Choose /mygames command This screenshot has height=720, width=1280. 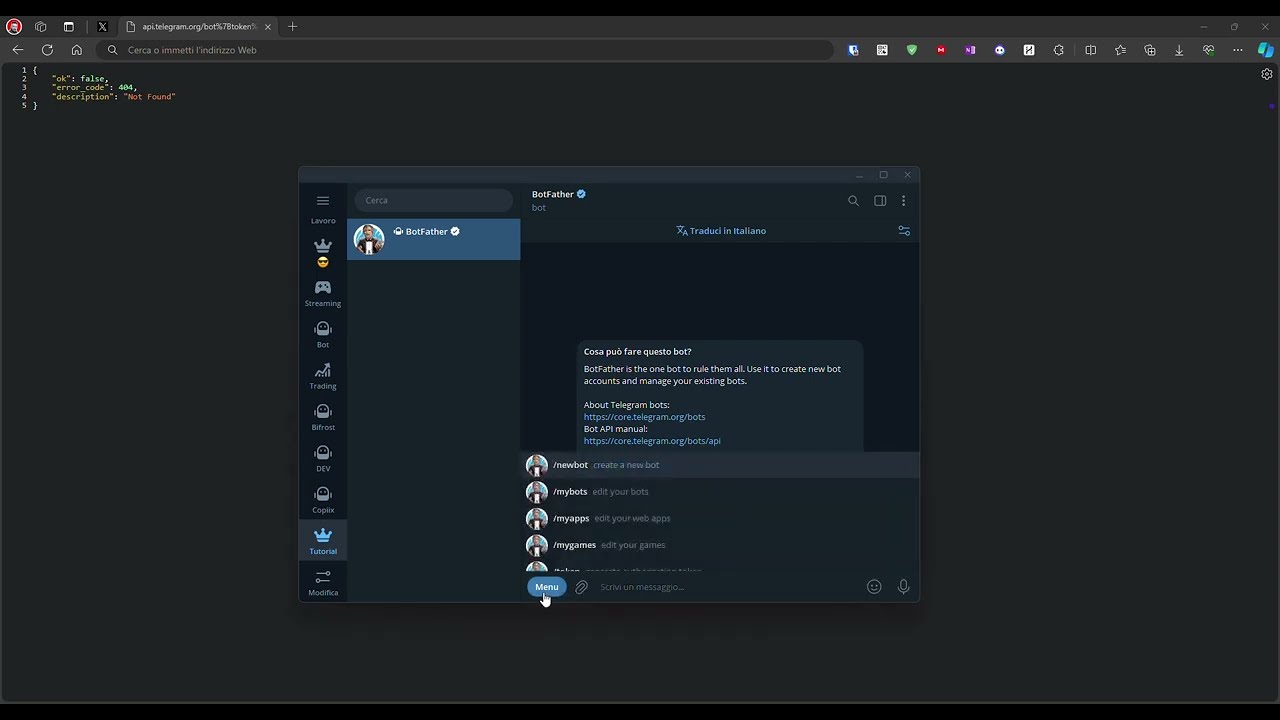(x=720, y=545)
